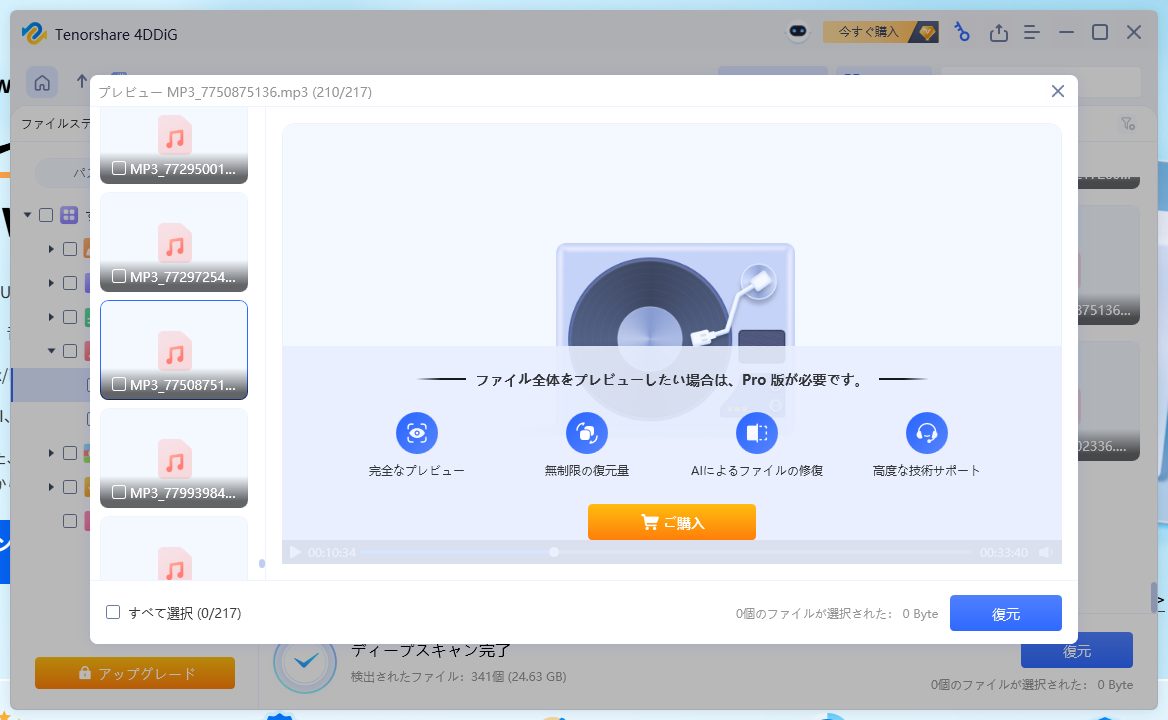Click the 無制限の復元量 icon
Viewport: 1168px width, 720px height.
pyautogui.click(x=587, y=433)
